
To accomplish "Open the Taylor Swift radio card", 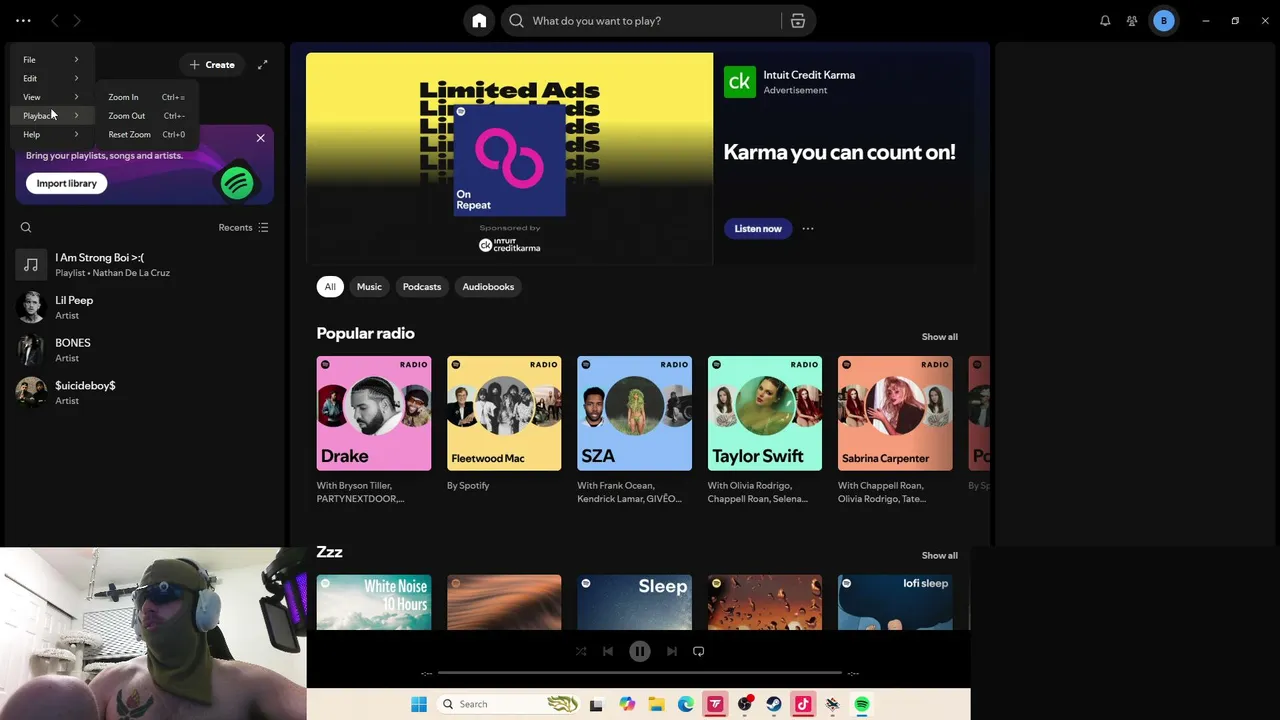I will click(x=765, y=431).
